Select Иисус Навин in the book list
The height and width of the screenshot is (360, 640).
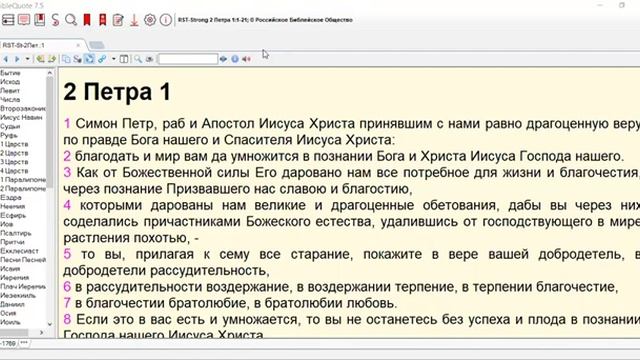[x=21, y=118]
